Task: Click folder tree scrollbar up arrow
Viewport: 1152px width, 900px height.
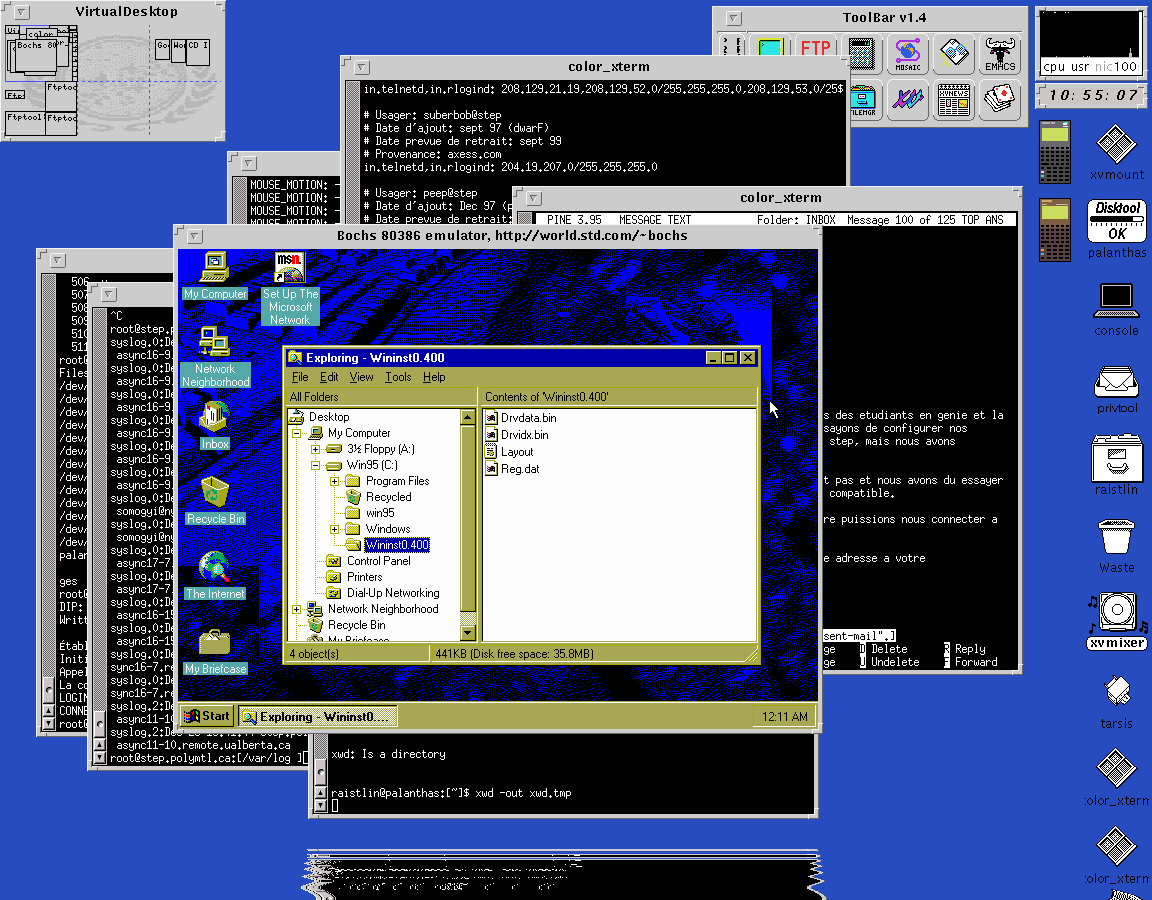Action: tap(467, 417)
